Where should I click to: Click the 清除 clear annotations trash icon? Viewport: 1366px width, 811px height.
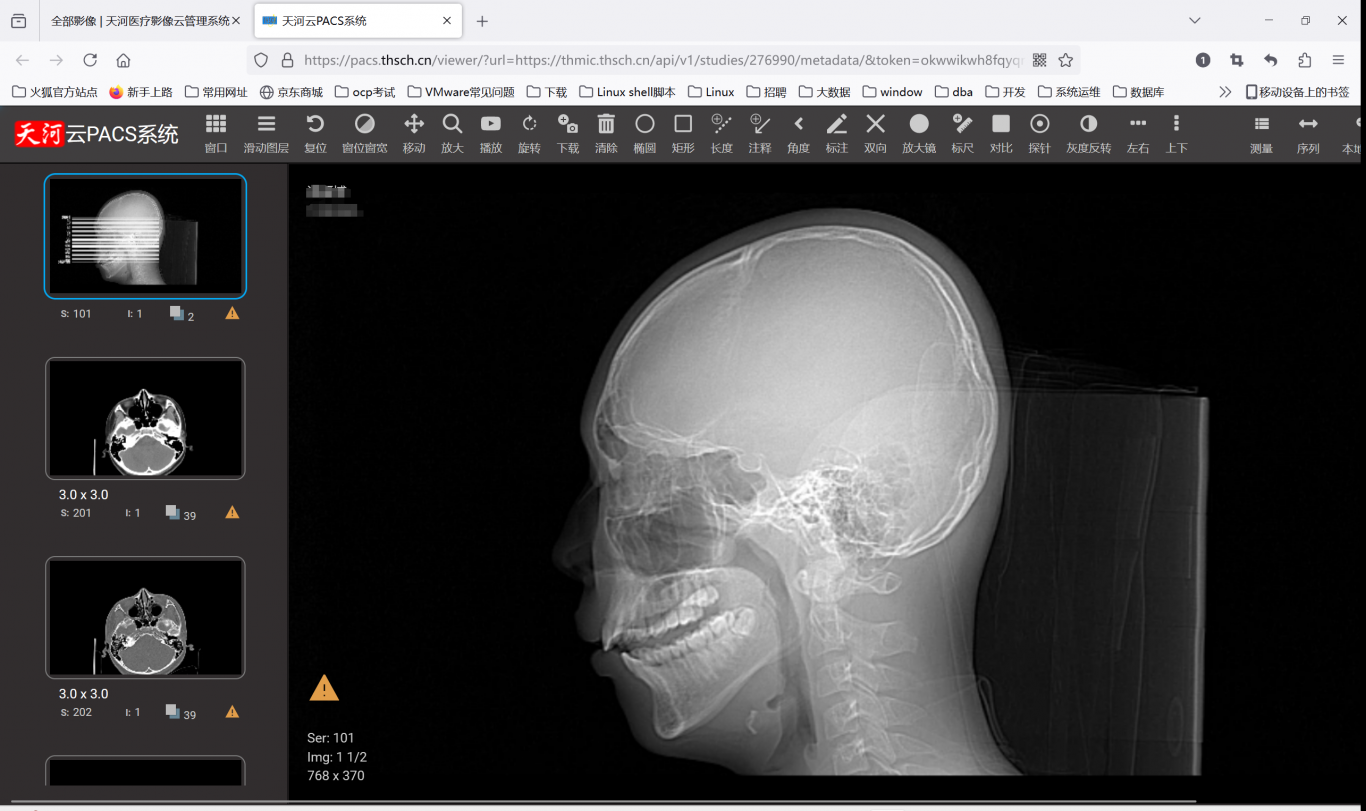[x=606, y=133]
